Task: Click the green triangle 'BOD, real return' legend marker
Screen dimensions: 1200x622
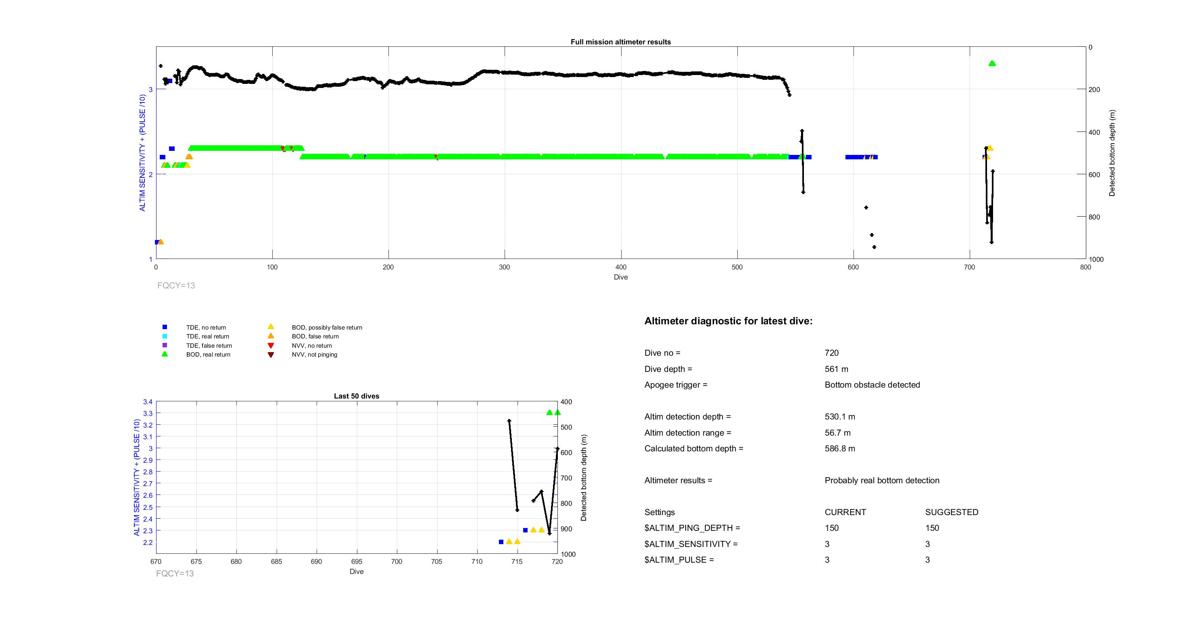Action: click(x=165, y=354)
